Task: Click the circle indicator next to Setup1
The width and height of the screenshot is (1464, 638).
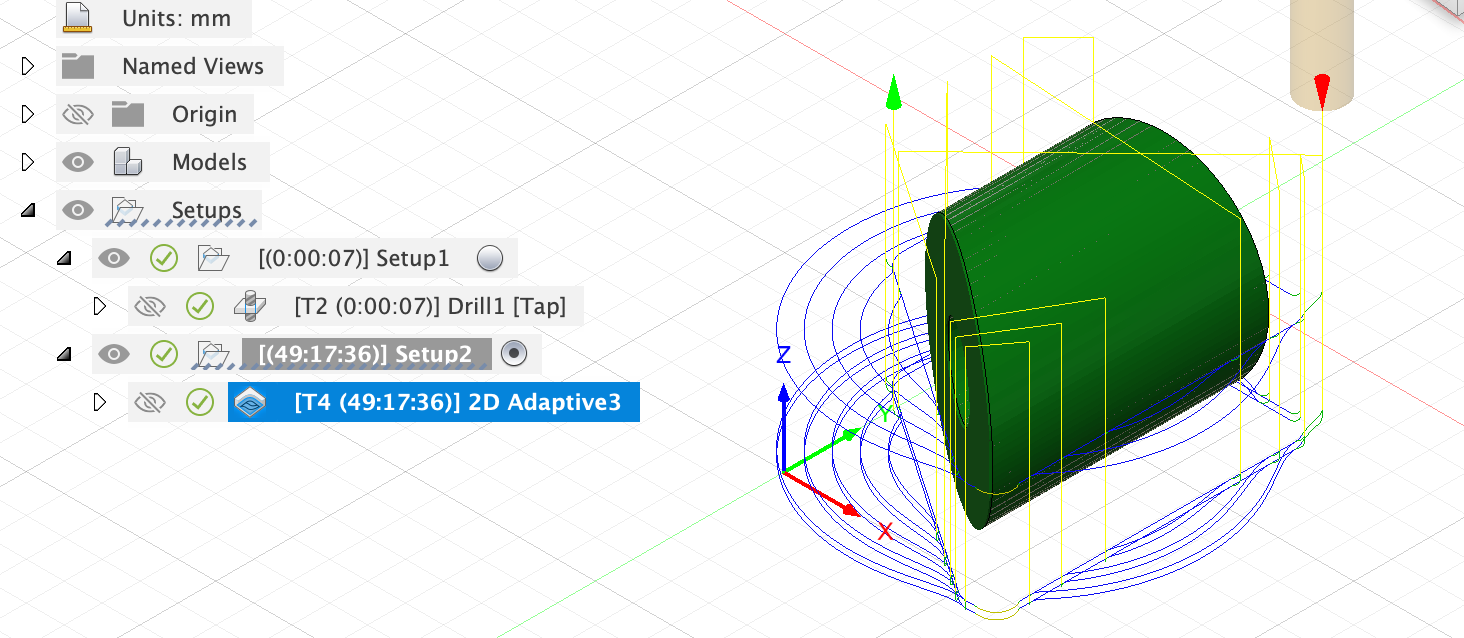Action: [490, 257]
